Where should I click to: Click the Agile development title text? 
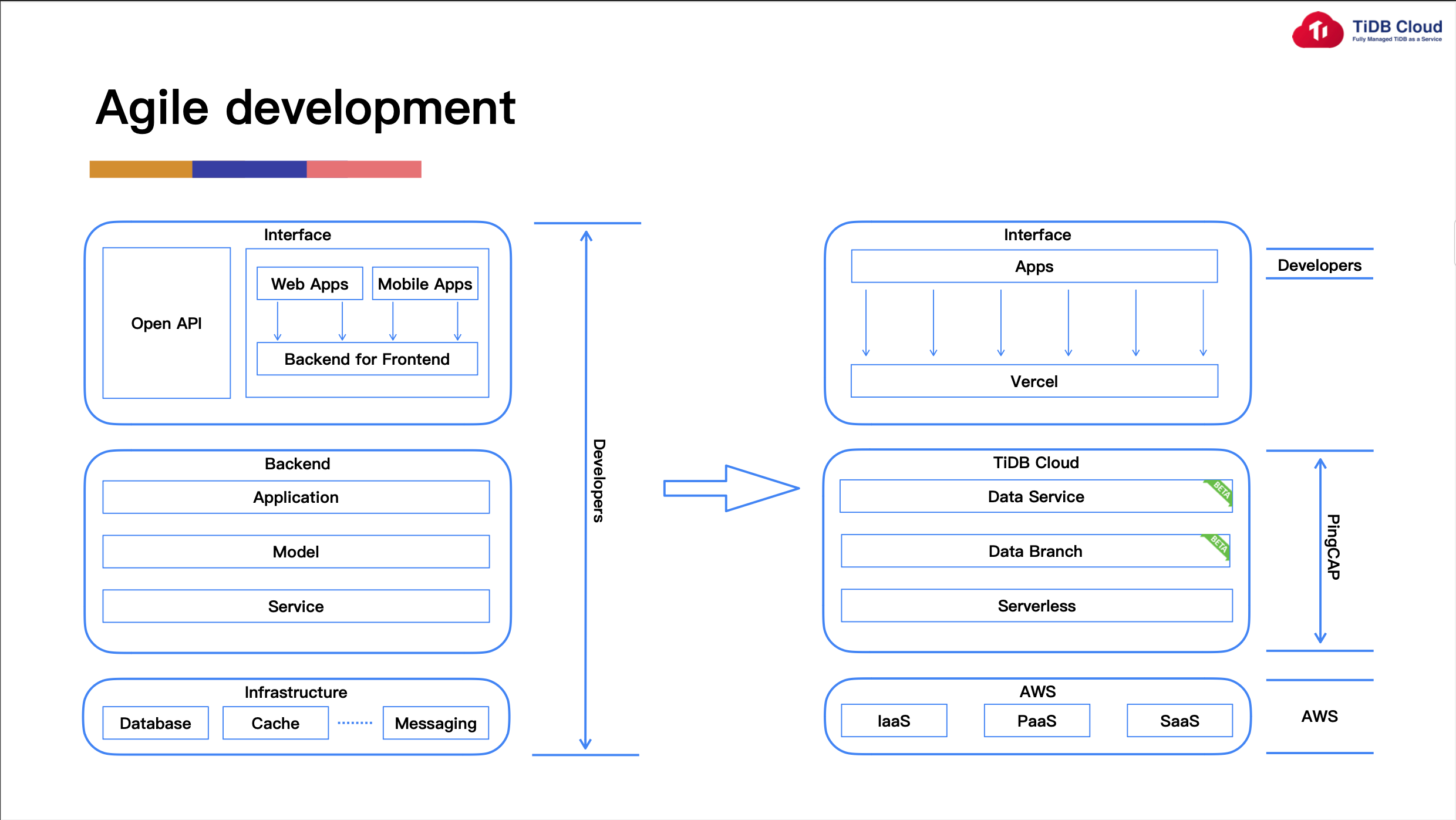pyautogui.click(x=305, y=108)
